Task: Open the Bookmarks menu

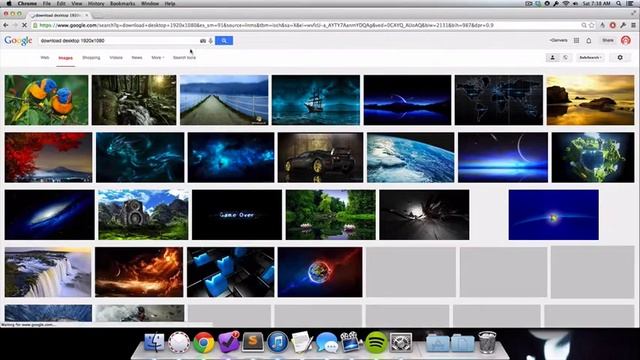Action: [x=122, y=3]
